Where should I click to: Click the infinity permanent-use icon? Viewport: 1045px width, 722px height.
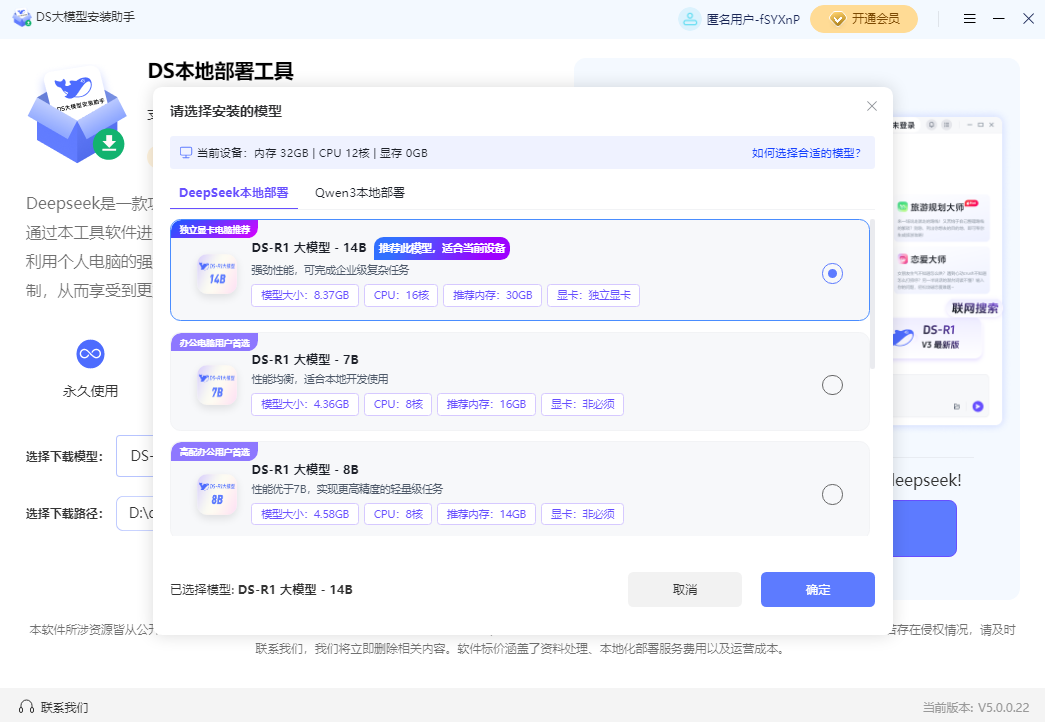tap(91, 353)
